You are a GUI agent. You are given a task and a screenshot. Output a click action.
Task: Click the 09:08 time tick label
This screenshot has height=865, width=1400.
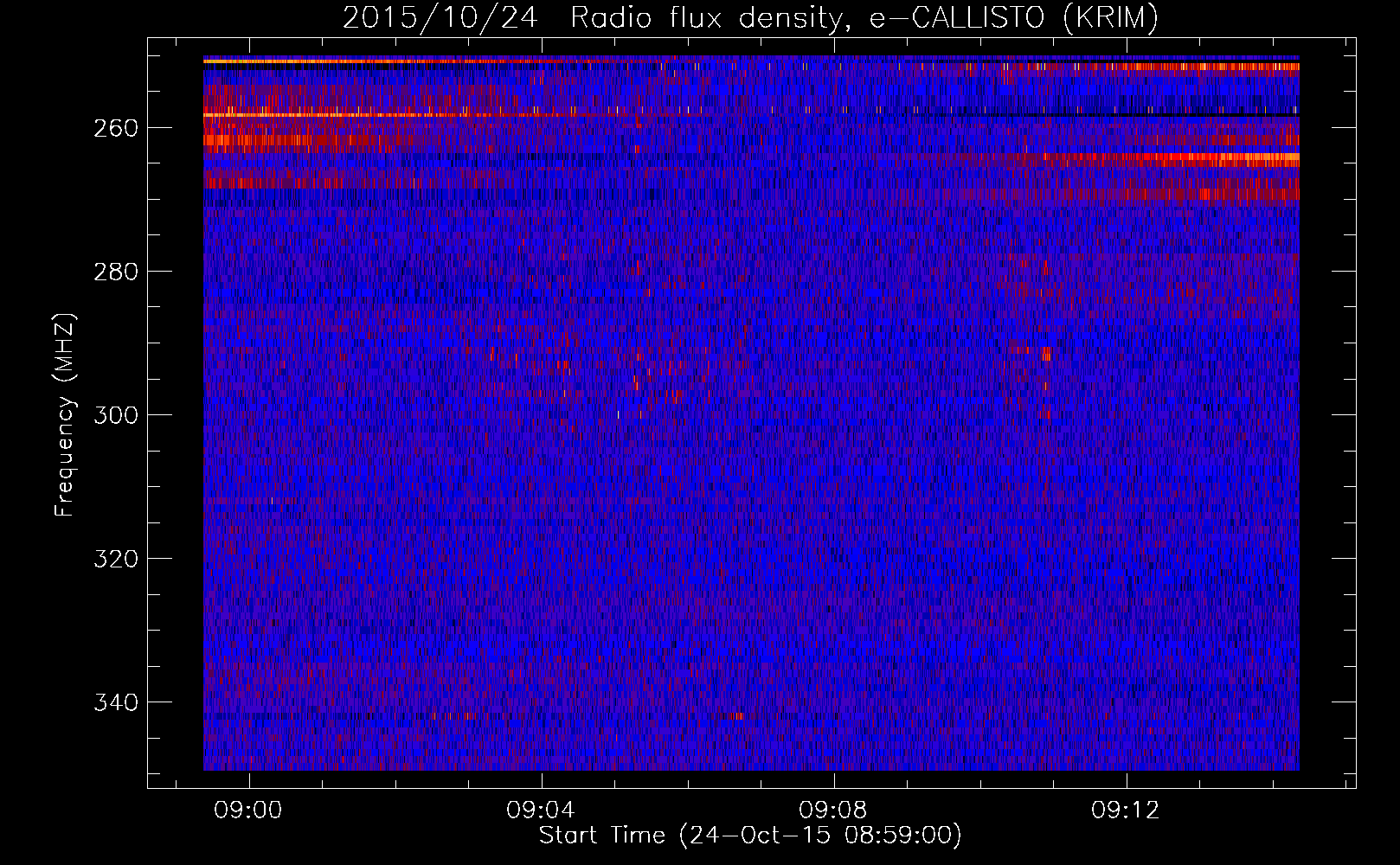tap(833, 811)
